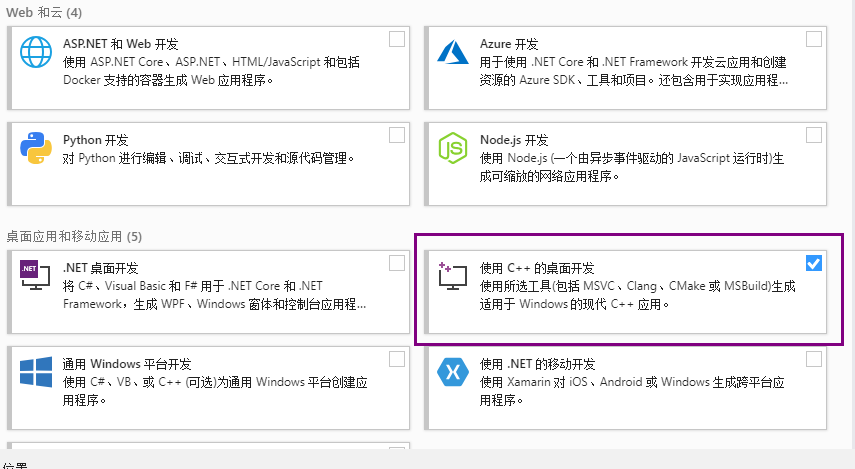Click the C++ desktop monitor icon
This screenshot has width=855, height=469.
pyautogui.click(x=453, y=275)
